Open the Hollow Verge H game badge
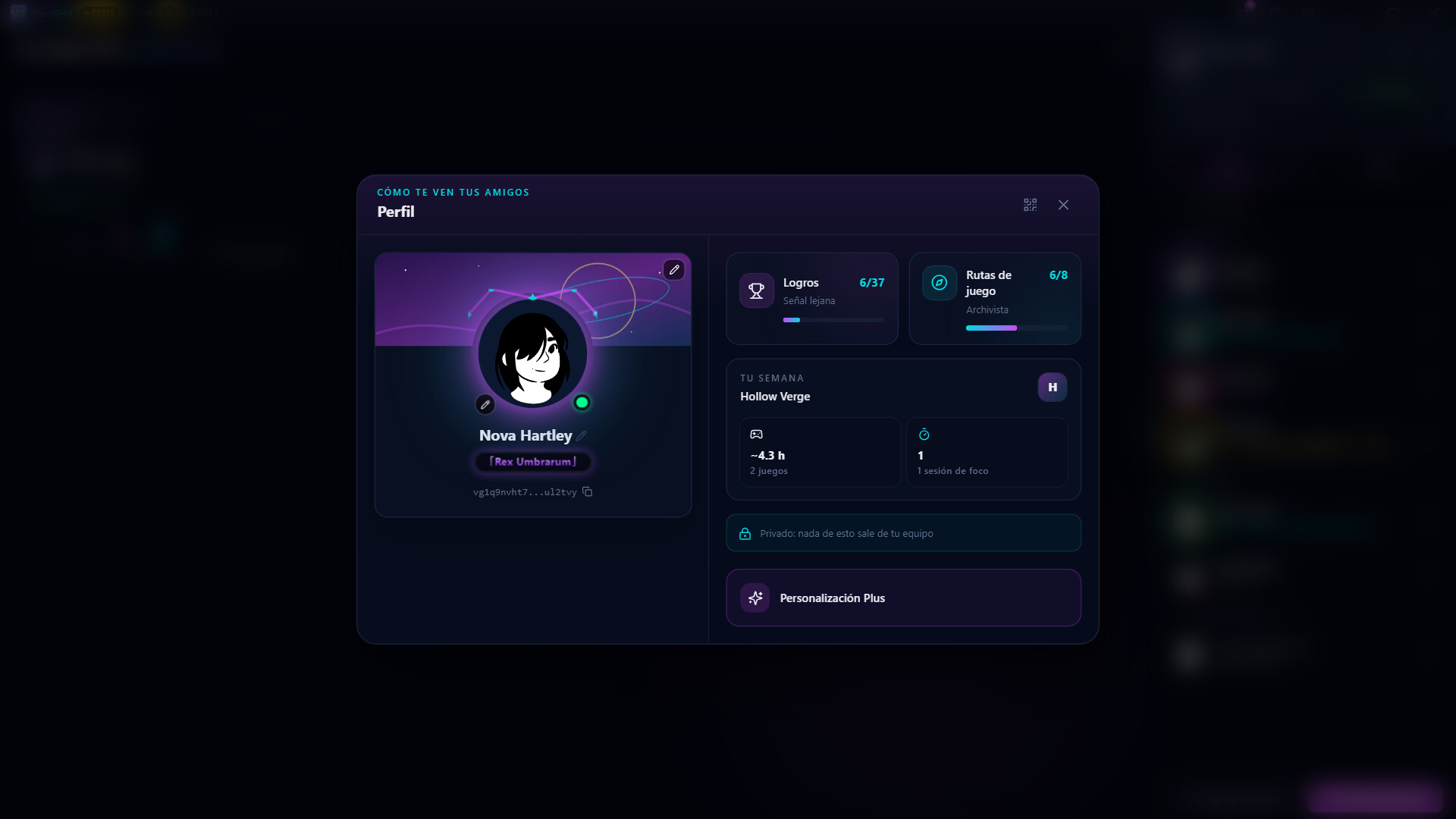This screenshot has height=819, width=1456. click(1053, 388)
